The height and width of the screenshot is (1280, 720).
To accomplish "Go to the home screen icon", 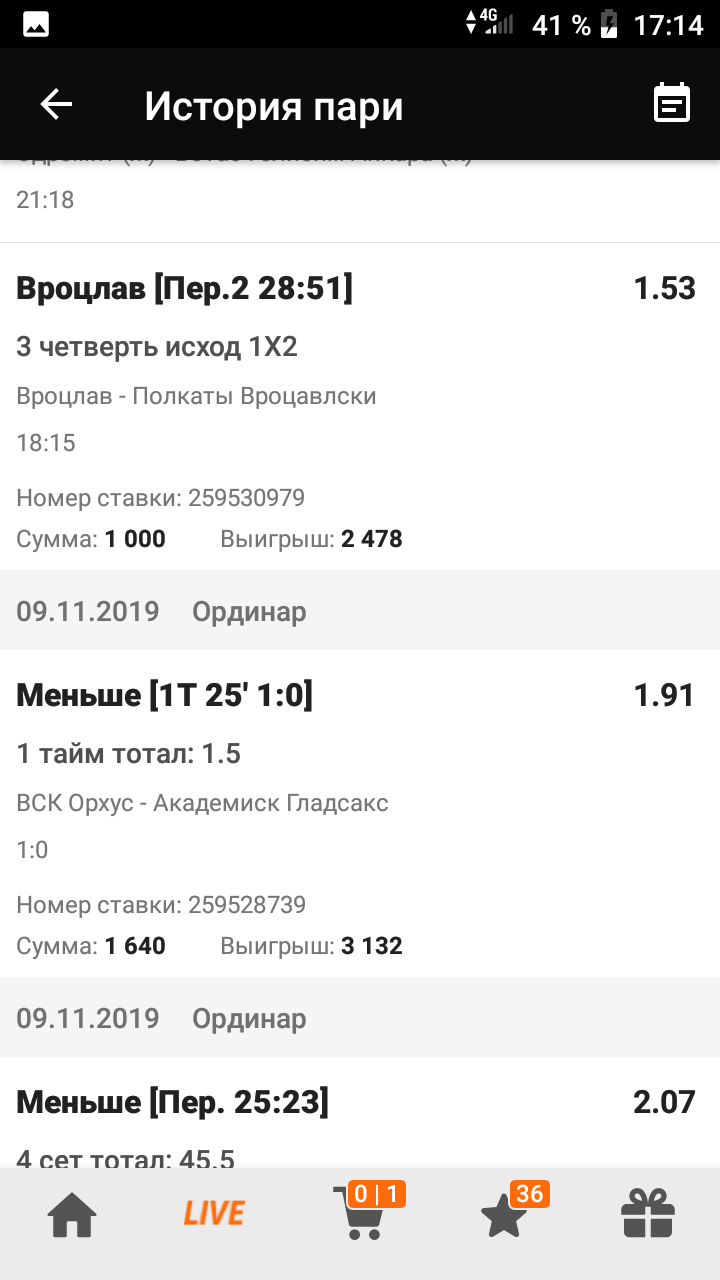I will [x=73, y=1217].
